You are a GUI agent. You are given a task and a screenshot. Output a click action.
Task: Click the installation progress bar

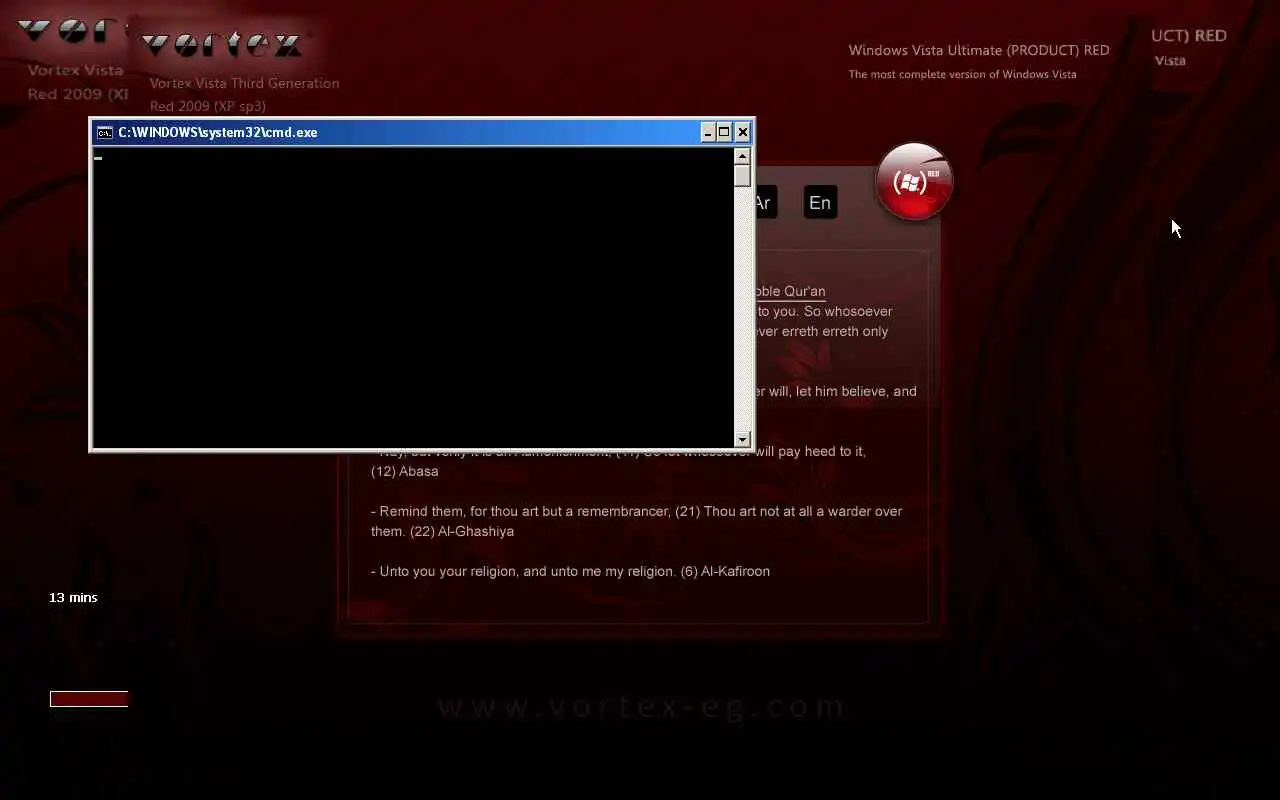(x=89, y=699)
